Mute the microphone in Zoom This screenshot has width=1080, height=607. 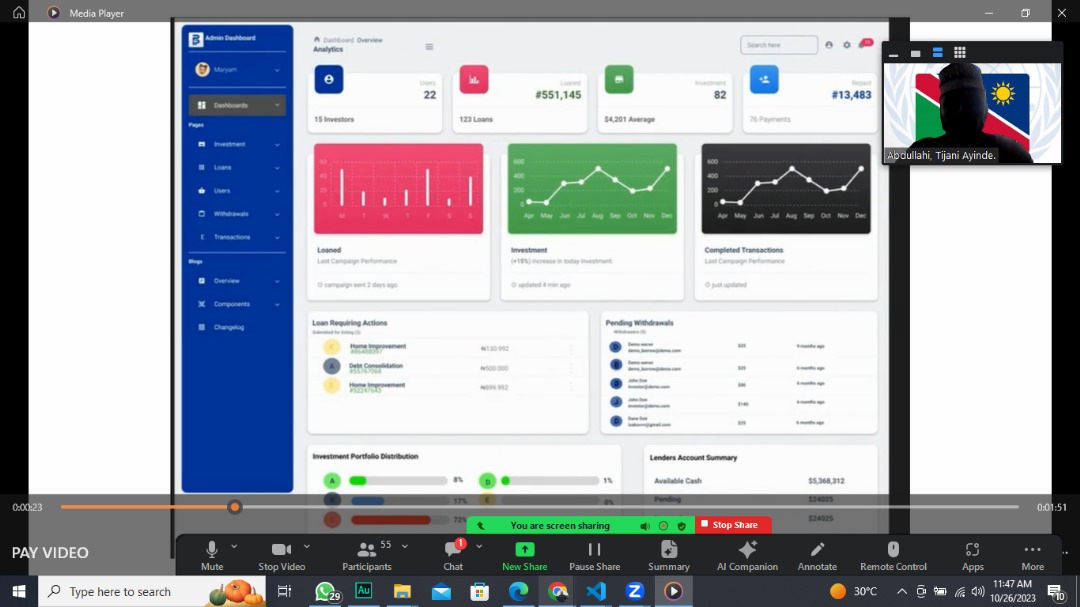[211, 551]
